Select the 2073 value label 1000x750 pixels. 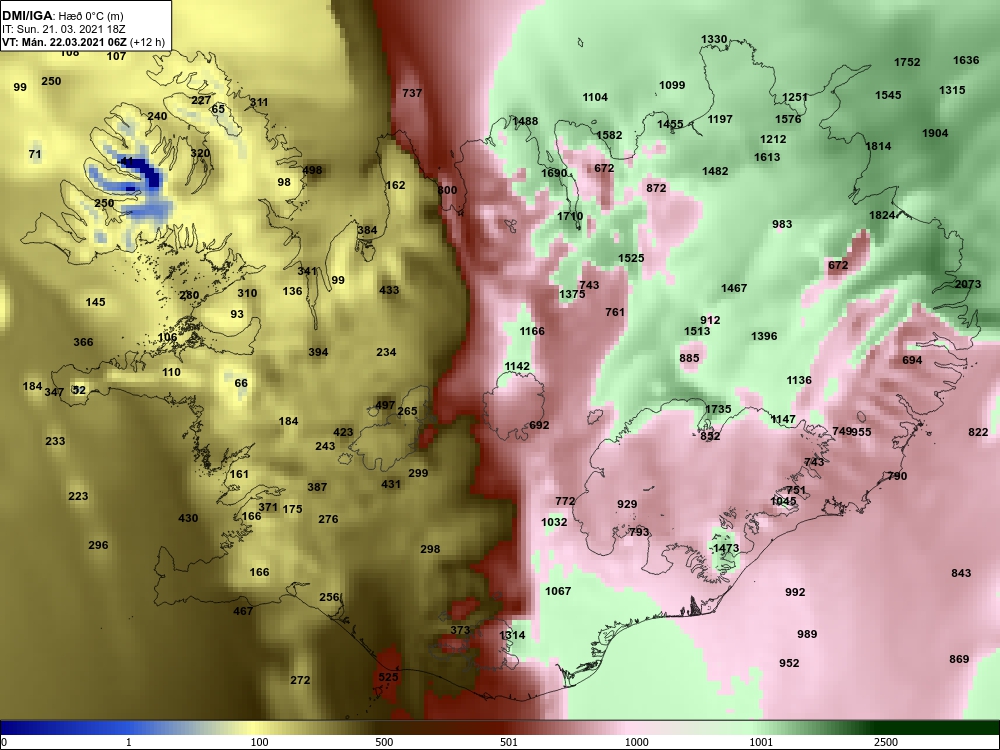pyautogui.click(x=967, y=284)
